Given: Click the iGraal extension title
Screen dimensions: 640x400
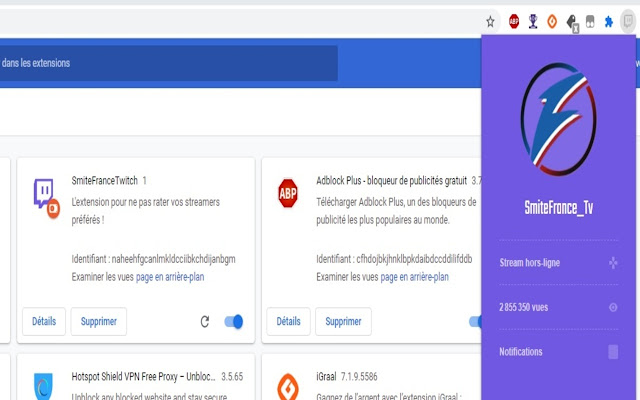Looking at the screenshot, I should [326, 377].
